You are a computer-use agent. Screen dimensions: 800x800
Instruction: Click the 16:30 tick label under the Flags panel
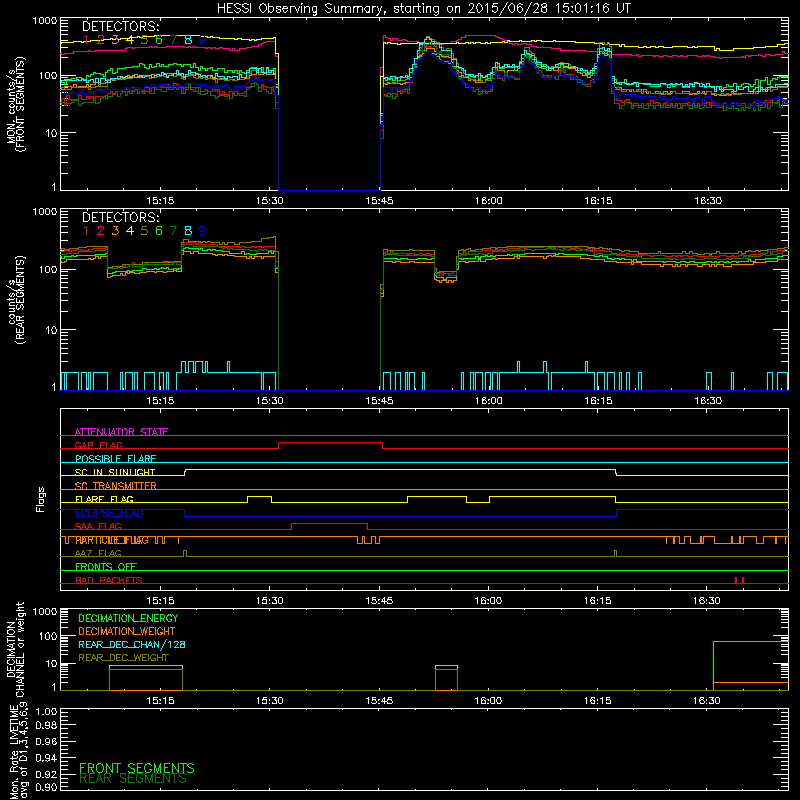(x=707, y=601)
